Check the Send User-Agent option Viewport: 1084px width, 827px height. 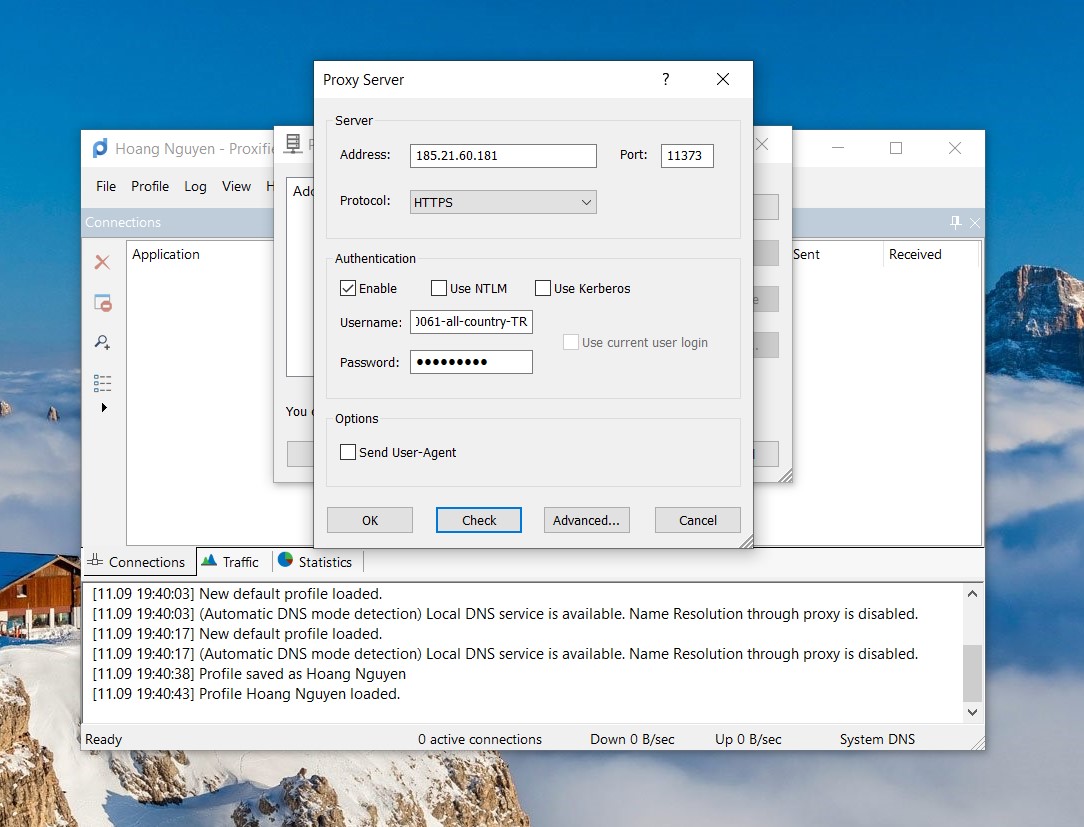point(348,452)
